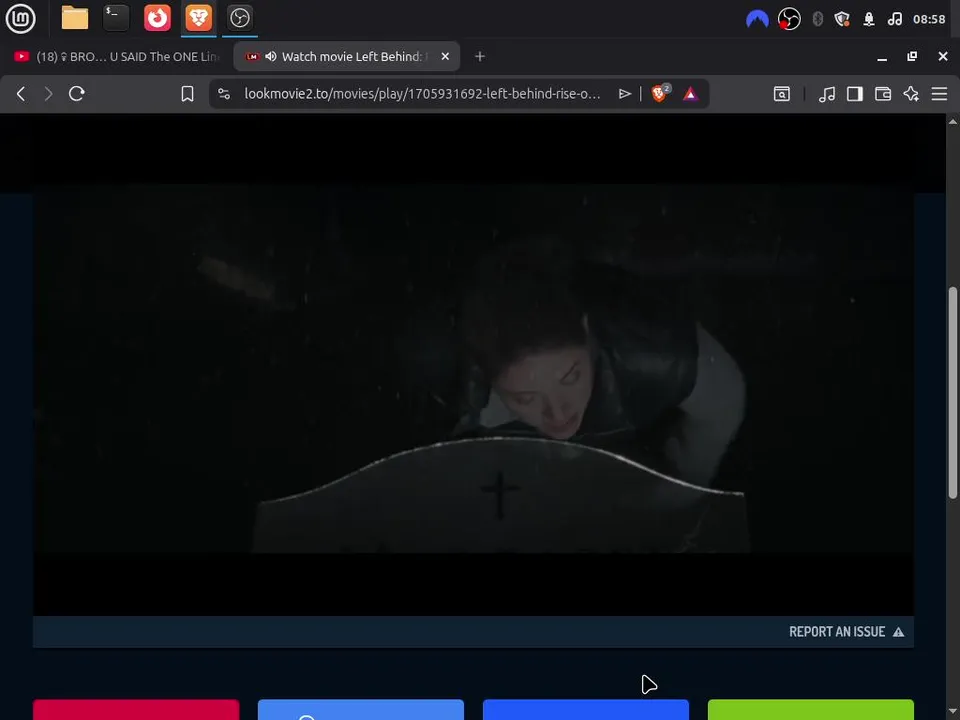The image size is (960, 720).
Task: Click the red button below the player
Action: 136,710
